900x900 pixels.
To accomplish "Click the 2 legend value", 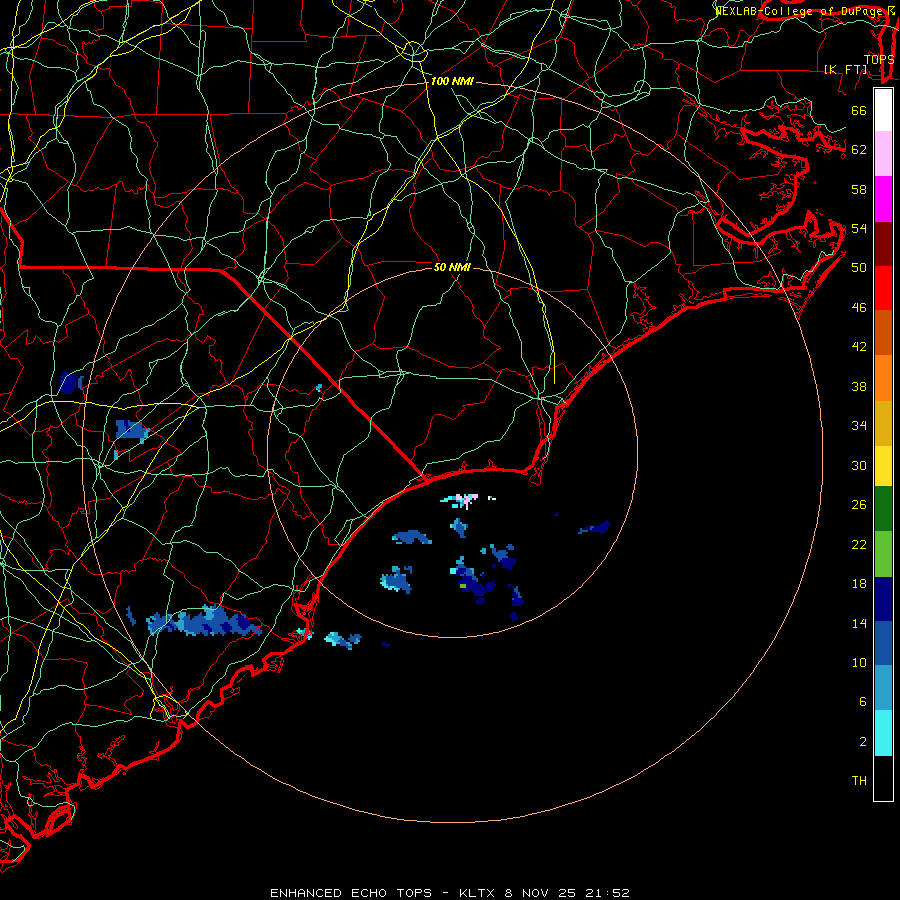I will (862, 741).
